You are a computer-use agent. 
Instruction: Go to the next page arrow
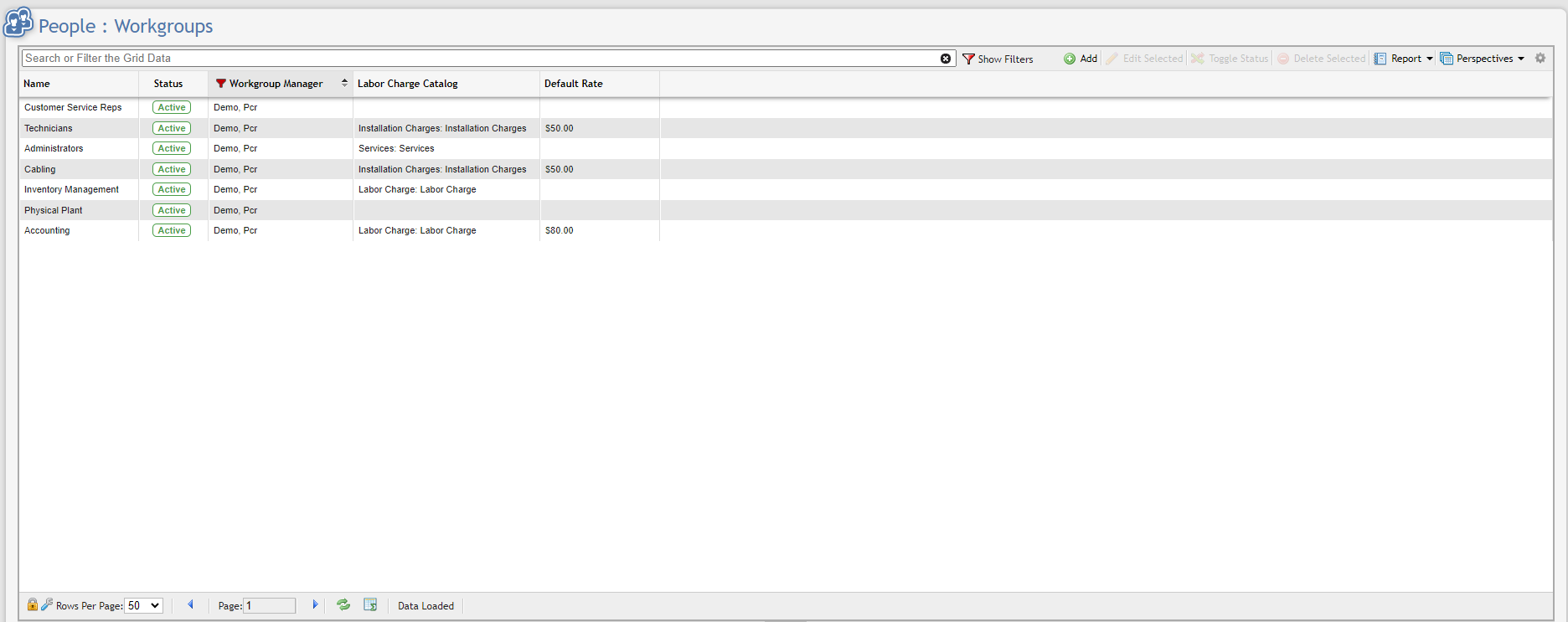pyautogui.click(x=315, y=604)
